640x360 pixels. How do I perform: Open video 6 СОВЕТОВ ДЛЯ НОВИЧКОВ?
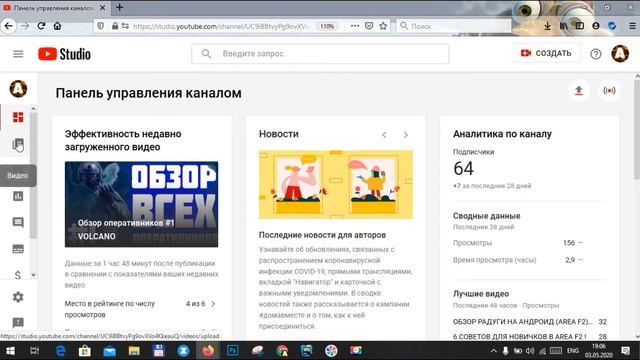(519, 336)
